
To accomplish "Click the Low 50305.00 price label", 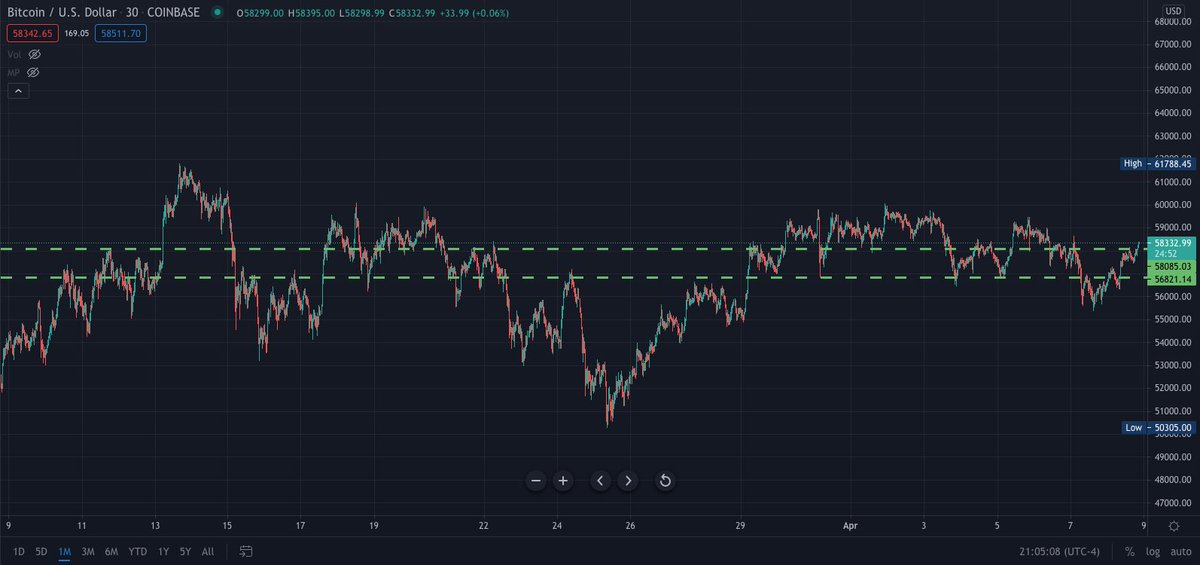I will point(1157,428).
